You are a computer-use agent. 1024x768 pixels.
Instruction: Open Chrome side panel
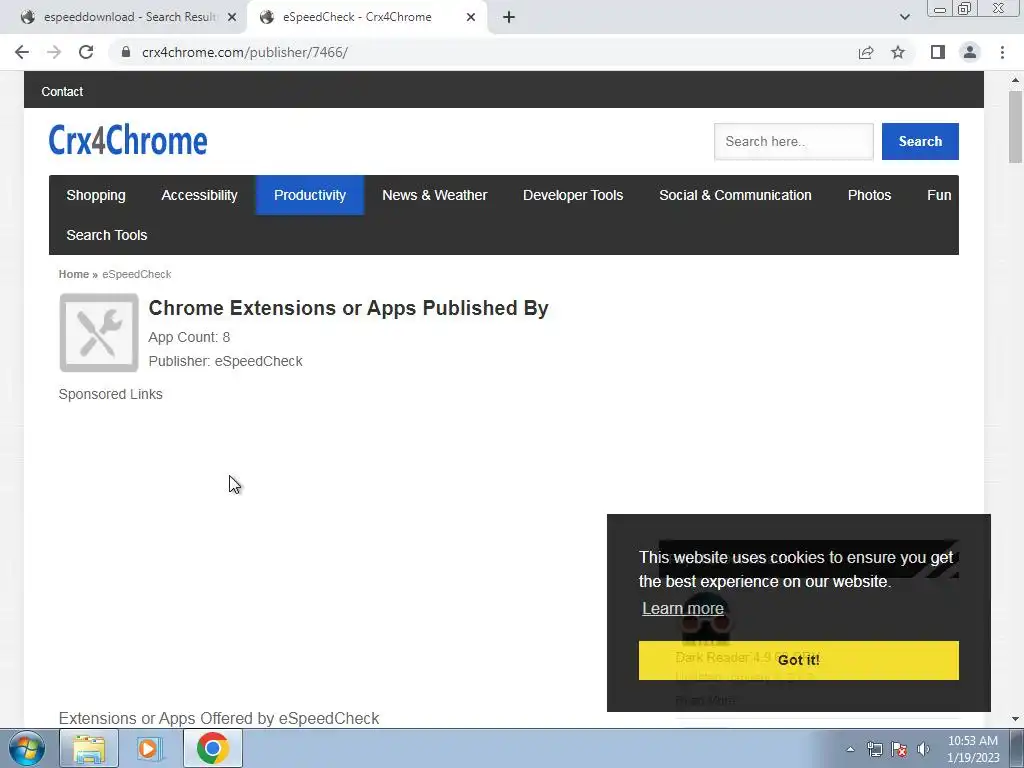(938, 52)
